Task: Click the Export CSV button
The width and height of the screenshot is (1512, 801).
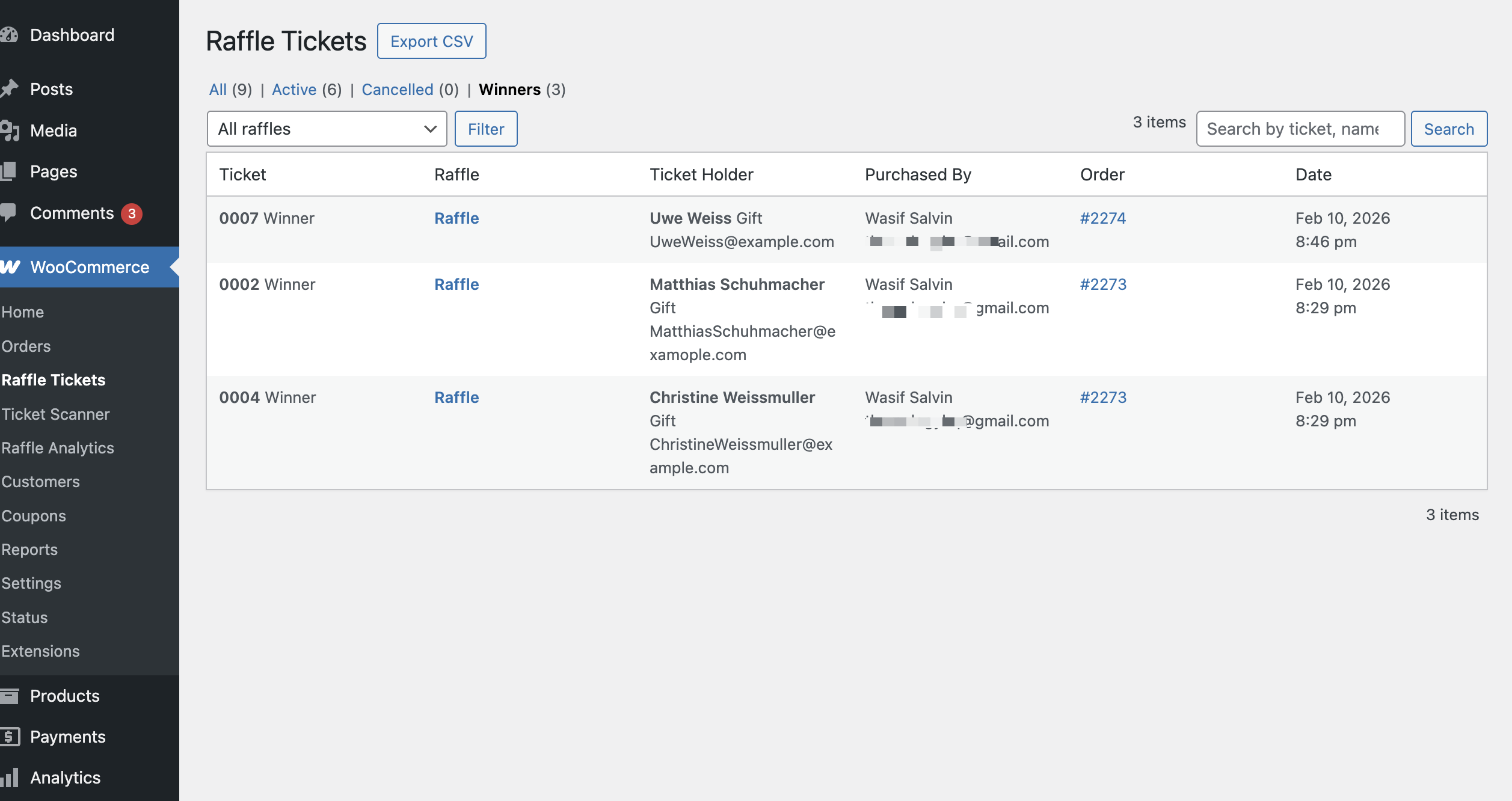Action: tap(431, 41)
